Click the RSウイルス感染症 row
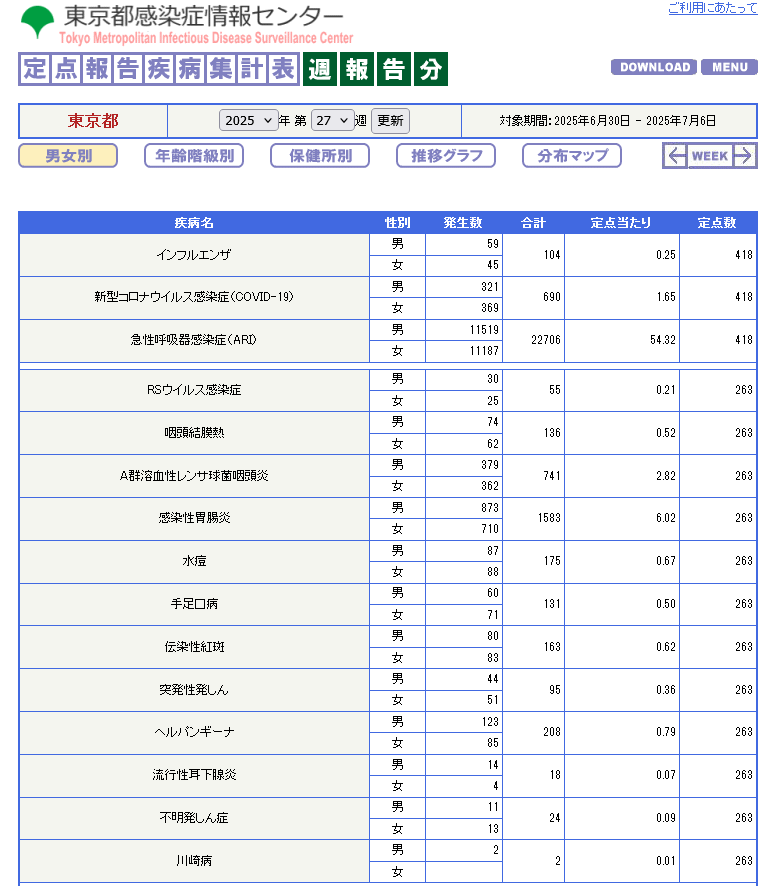Viewport: 779px width, 886px height. pos(194,390)
